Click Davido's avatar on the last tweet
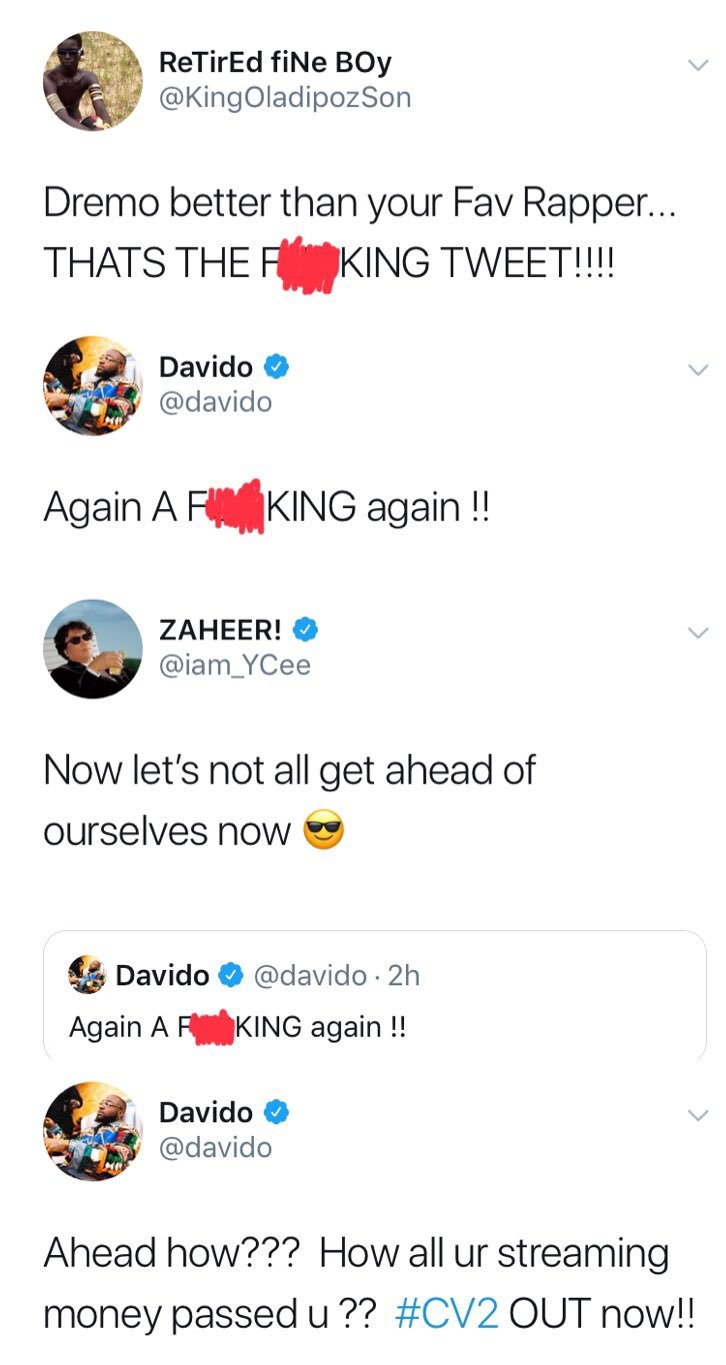Screen dimensions: 726x1365 click(92, 1130)
